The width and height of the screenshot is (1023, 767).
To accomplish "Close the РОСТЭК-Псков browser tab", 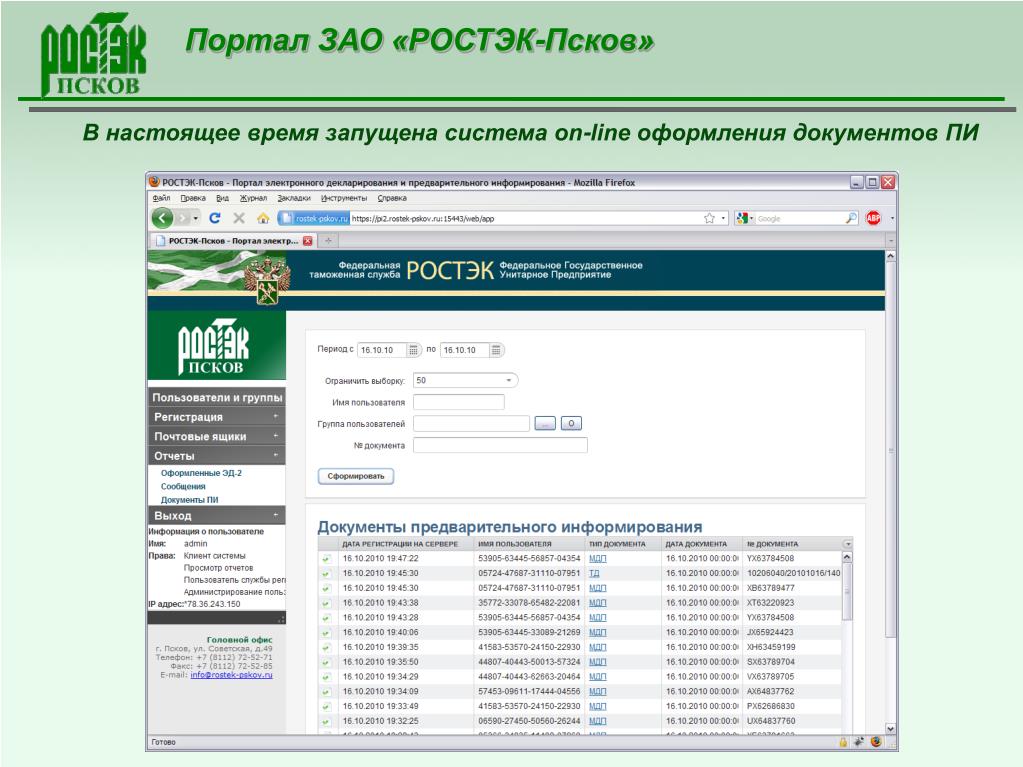I will tap(307, 241).
